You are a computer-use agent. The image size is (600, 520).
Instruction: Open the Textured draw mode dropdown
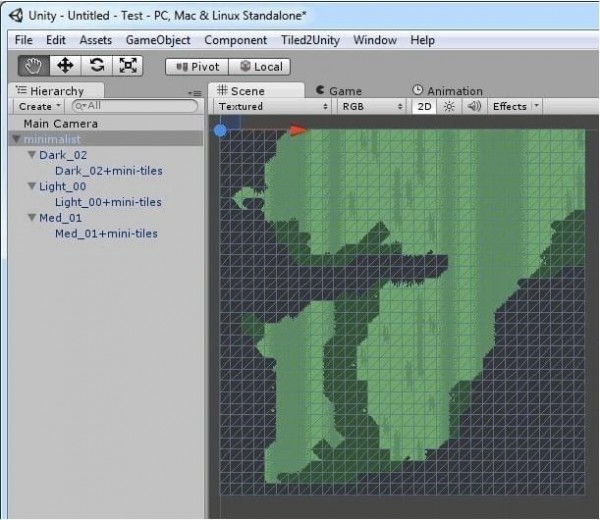tap(272, 106)
